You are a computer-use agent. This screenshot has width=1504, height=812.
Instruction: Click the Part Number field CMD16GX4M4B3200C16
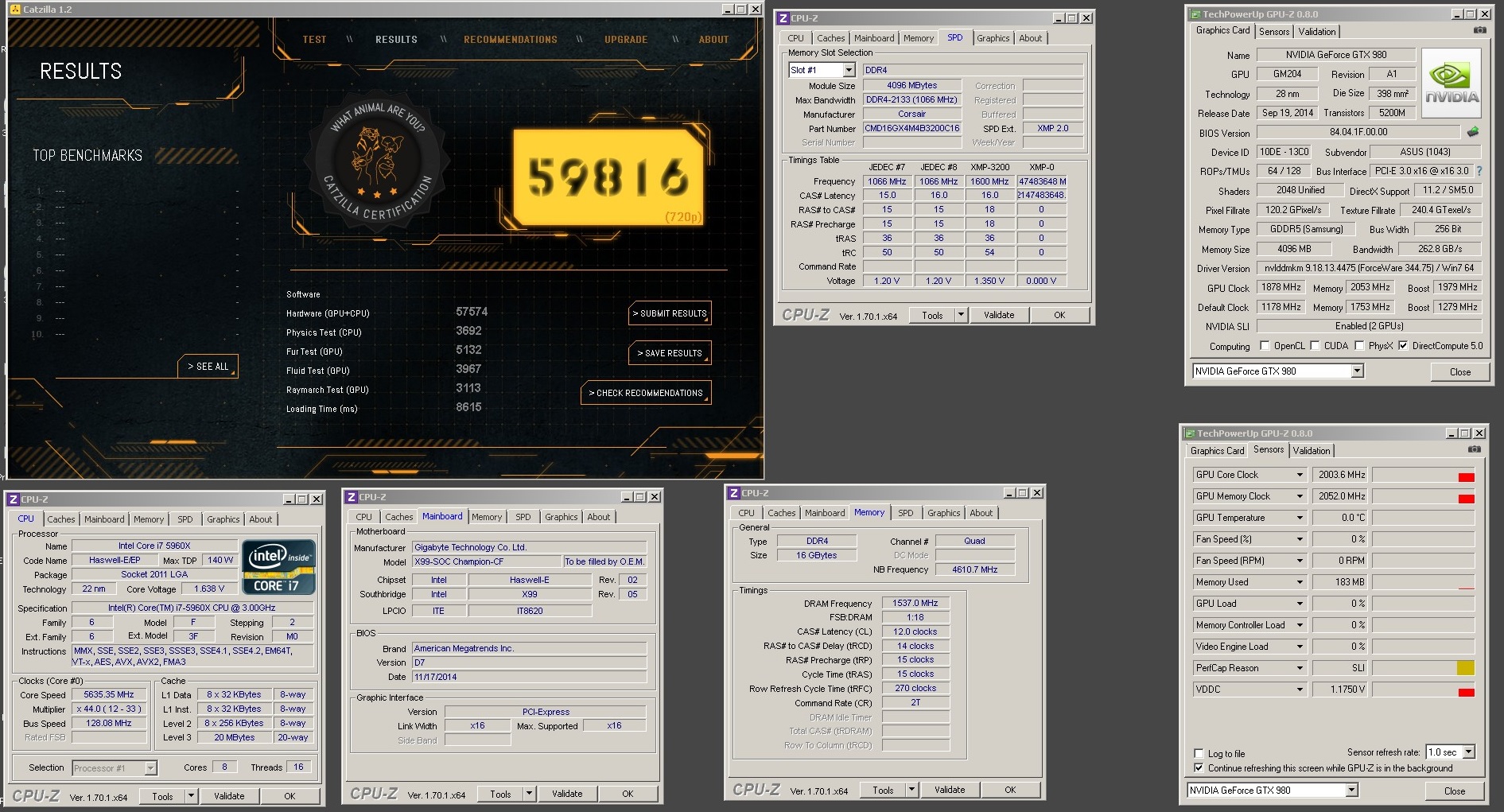912,128
